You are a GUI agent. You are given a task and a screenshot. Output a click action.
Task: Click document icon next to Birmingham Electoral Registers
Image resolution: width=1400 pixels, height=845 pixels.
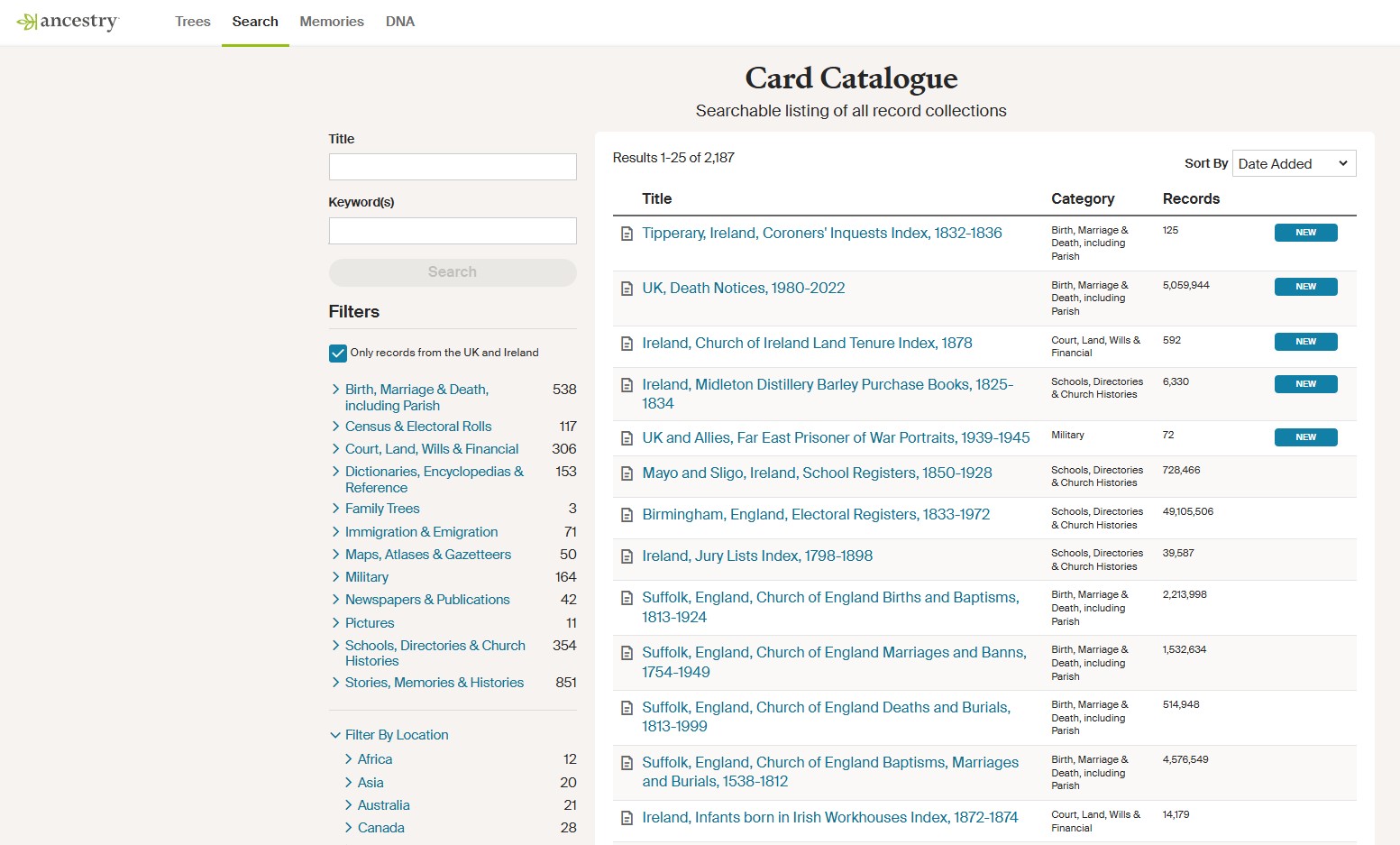pos(627,515)
